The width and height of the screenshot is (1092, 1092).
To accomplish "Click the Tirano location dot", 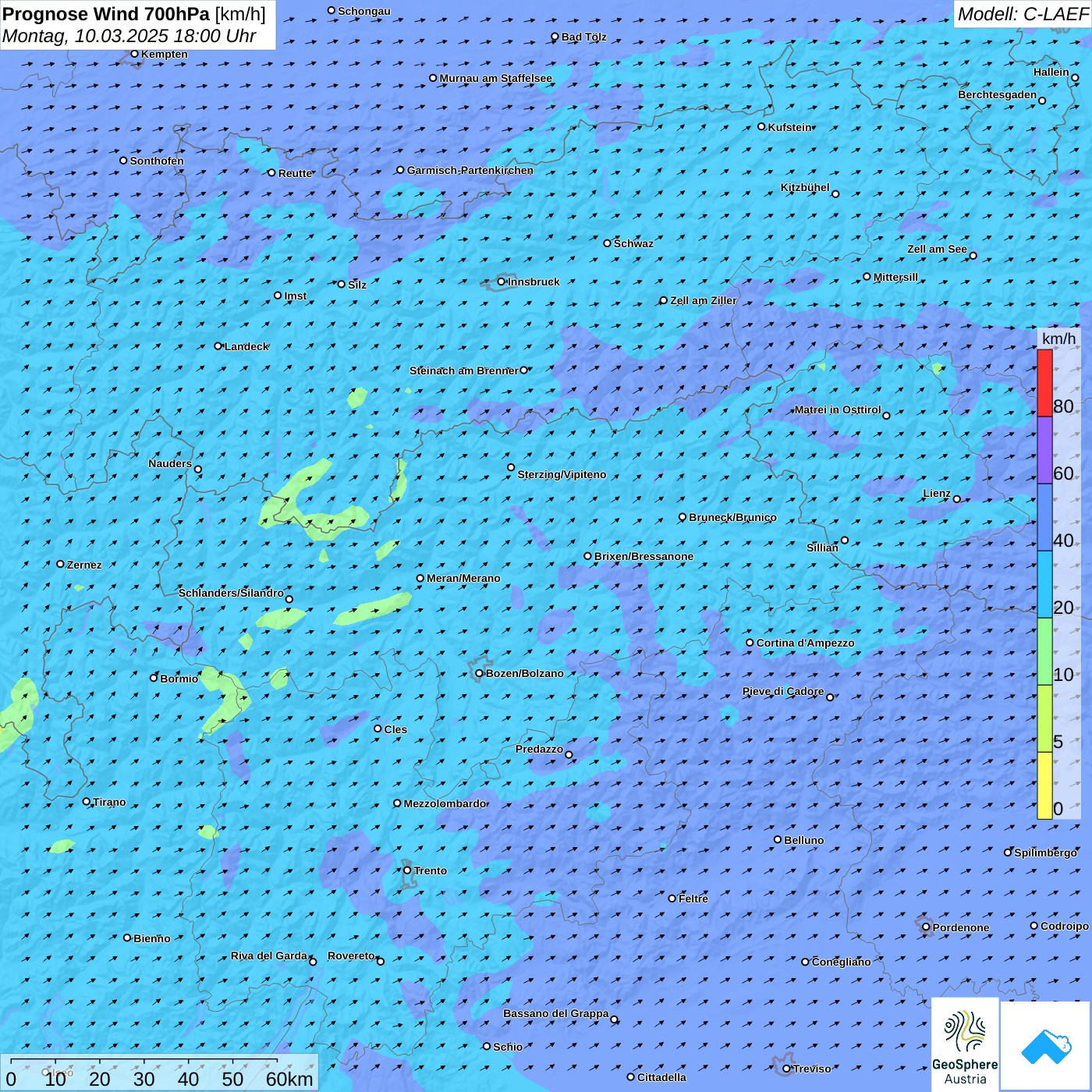I will tap(87, 802).
